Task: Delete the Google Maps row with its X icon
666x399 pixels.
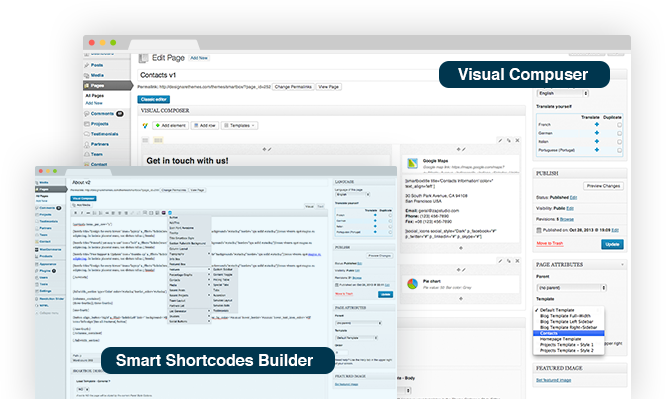Action: click(517, 140)
